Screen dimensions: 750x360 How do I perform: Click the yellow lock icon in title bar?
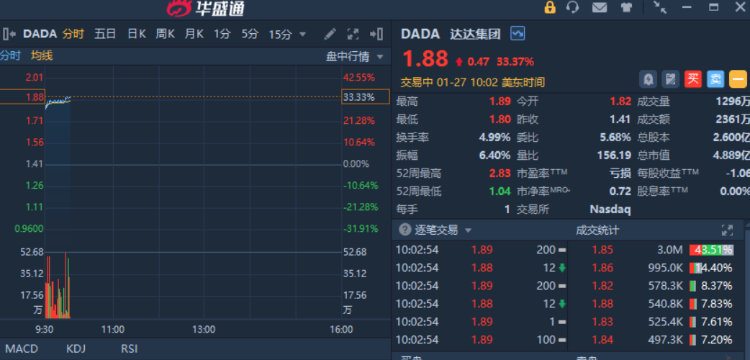pyautogui.click(x=550, y=7)
